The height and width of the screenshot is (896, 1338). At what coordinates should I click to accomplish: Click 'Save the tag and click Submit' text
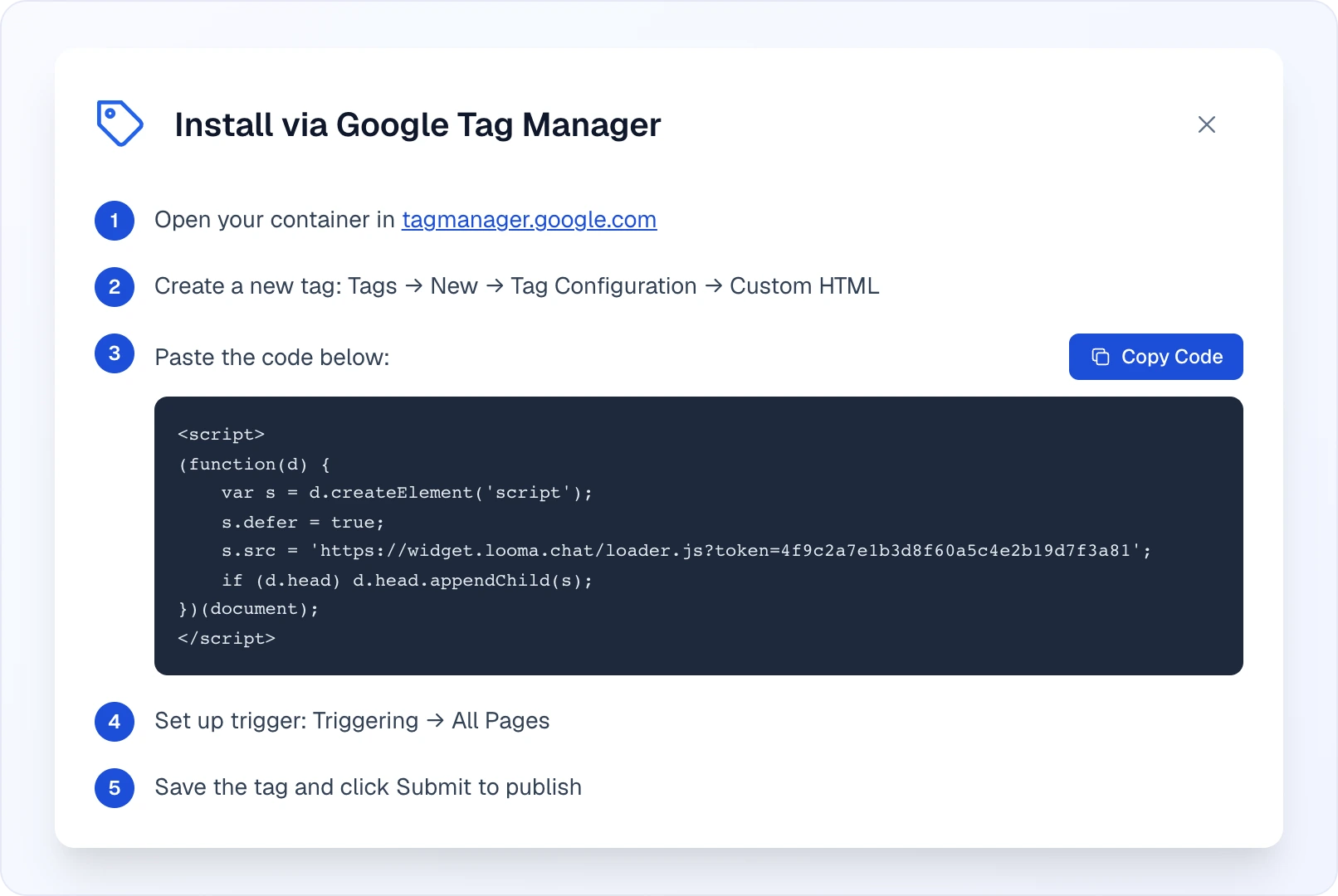point(368,787)
